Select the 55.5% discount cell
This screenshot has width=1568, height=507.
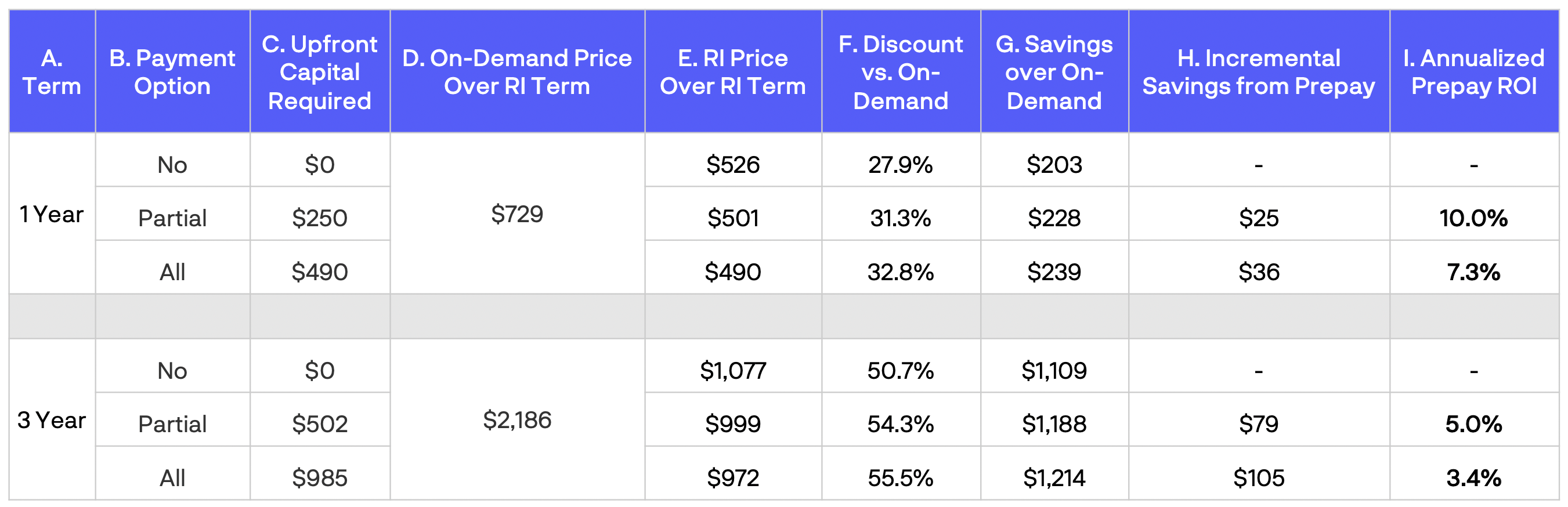[901, 478]
